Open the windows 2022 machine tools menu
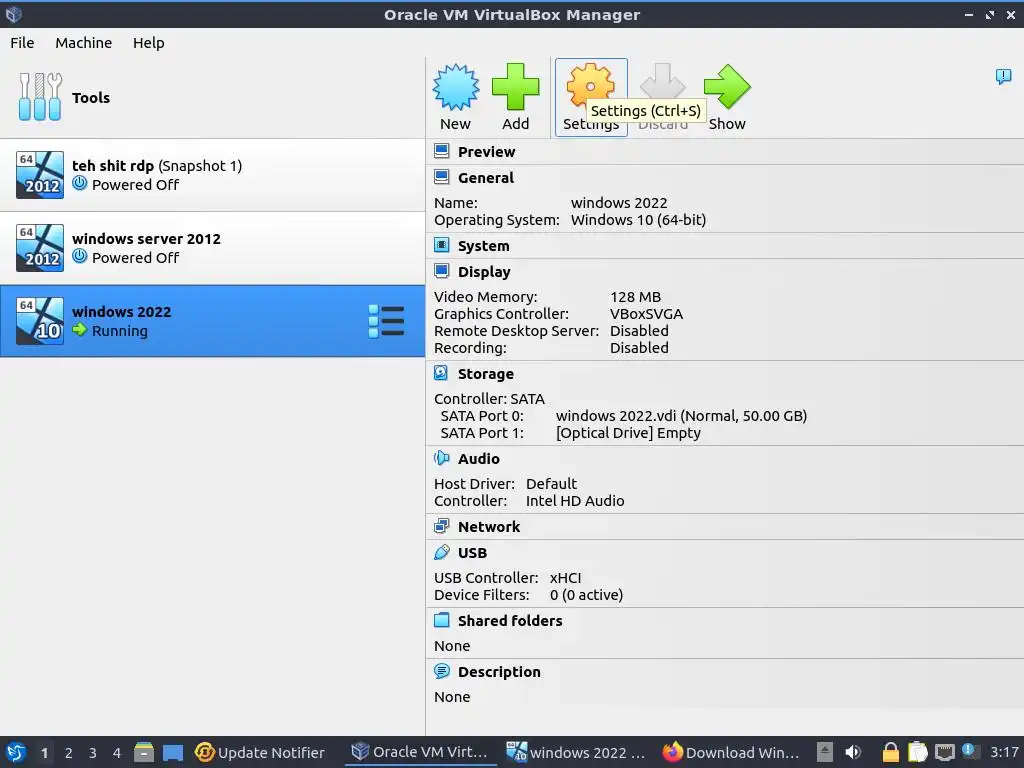 point(386,321)
